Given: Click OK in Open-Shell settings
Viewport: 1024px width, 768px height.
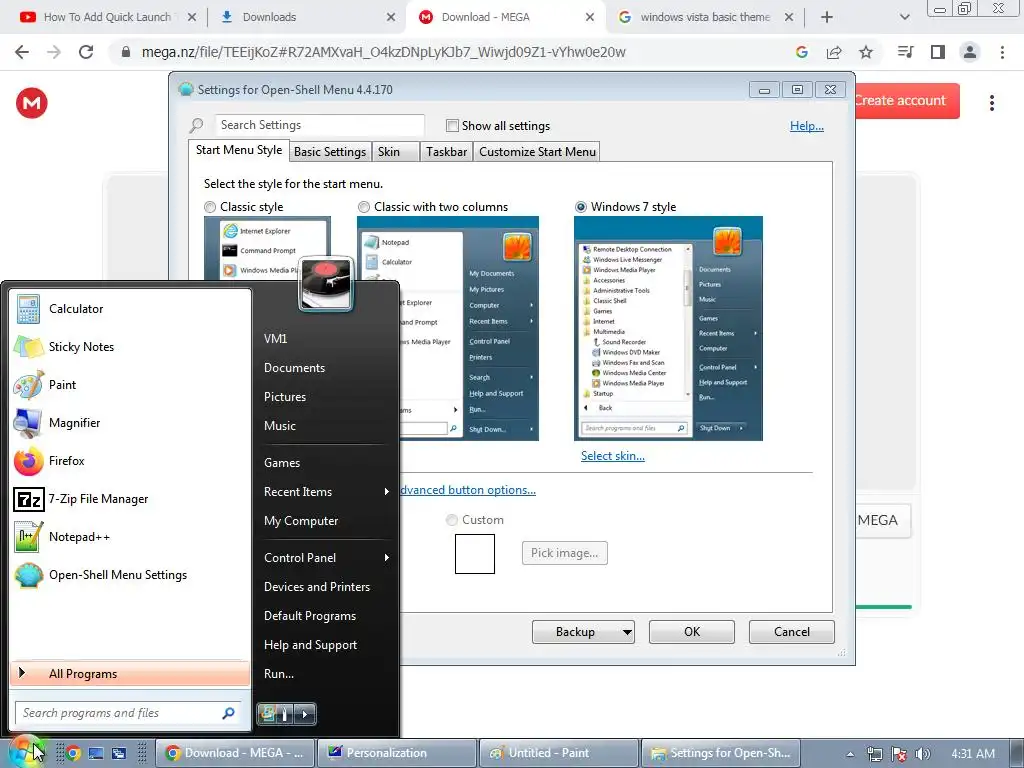Looking at the screenshot, I should coord(692,632).
